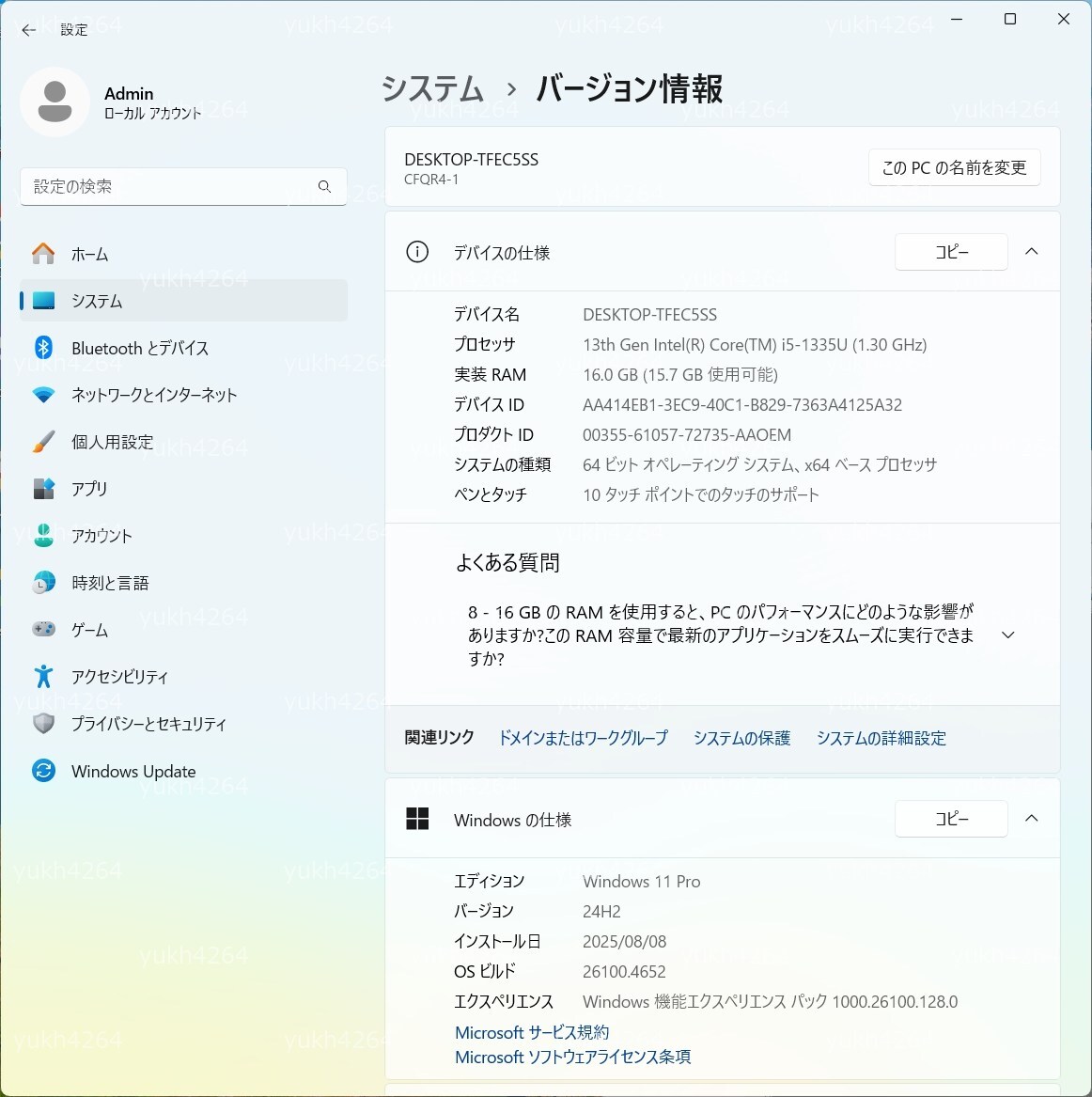Open システムの保護 link
Viewport: 1092px width, 1097px height.
(741, 738)
